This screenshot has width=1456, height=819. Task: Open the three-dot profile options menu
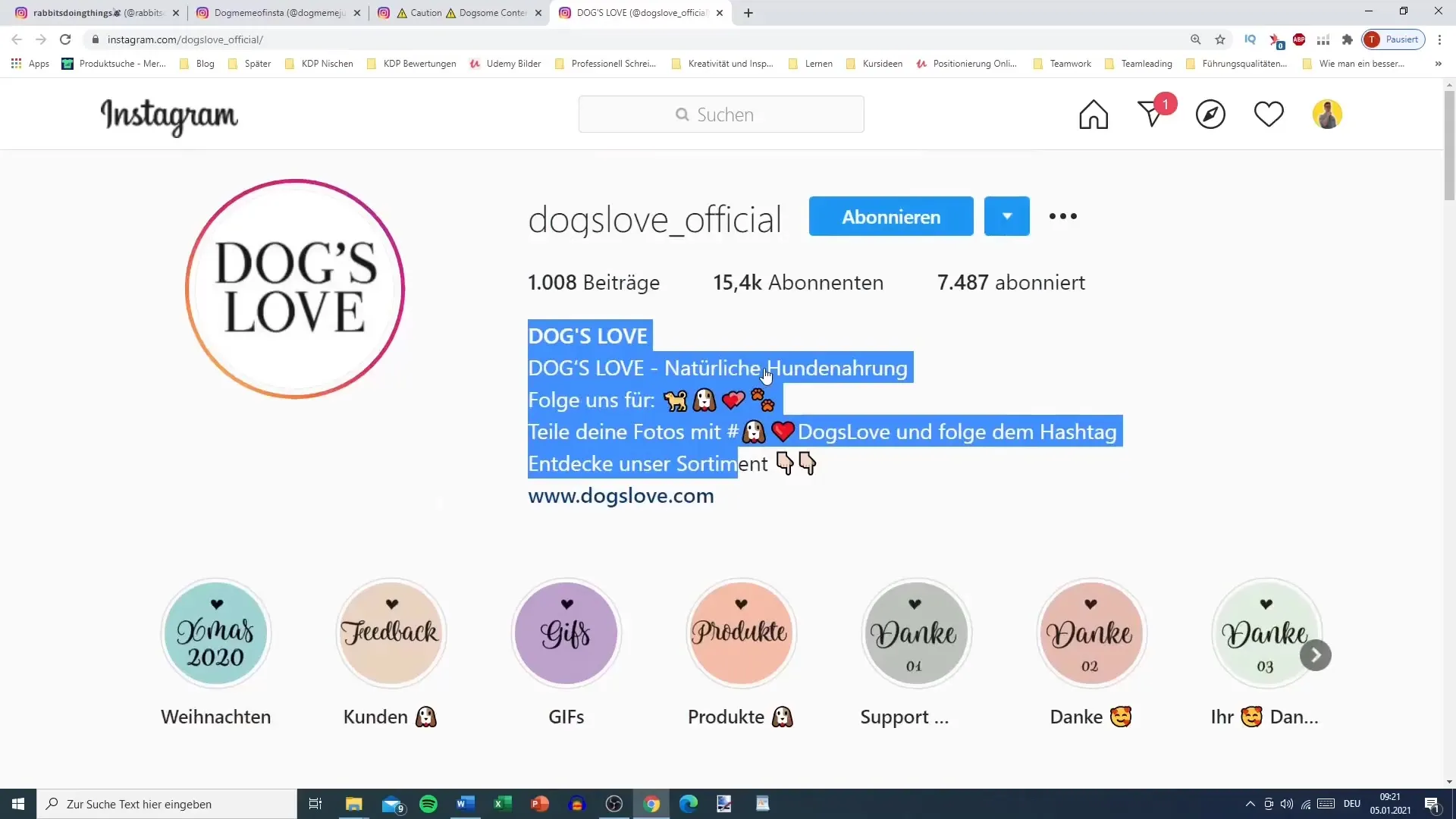click(x=1062, y=216)
